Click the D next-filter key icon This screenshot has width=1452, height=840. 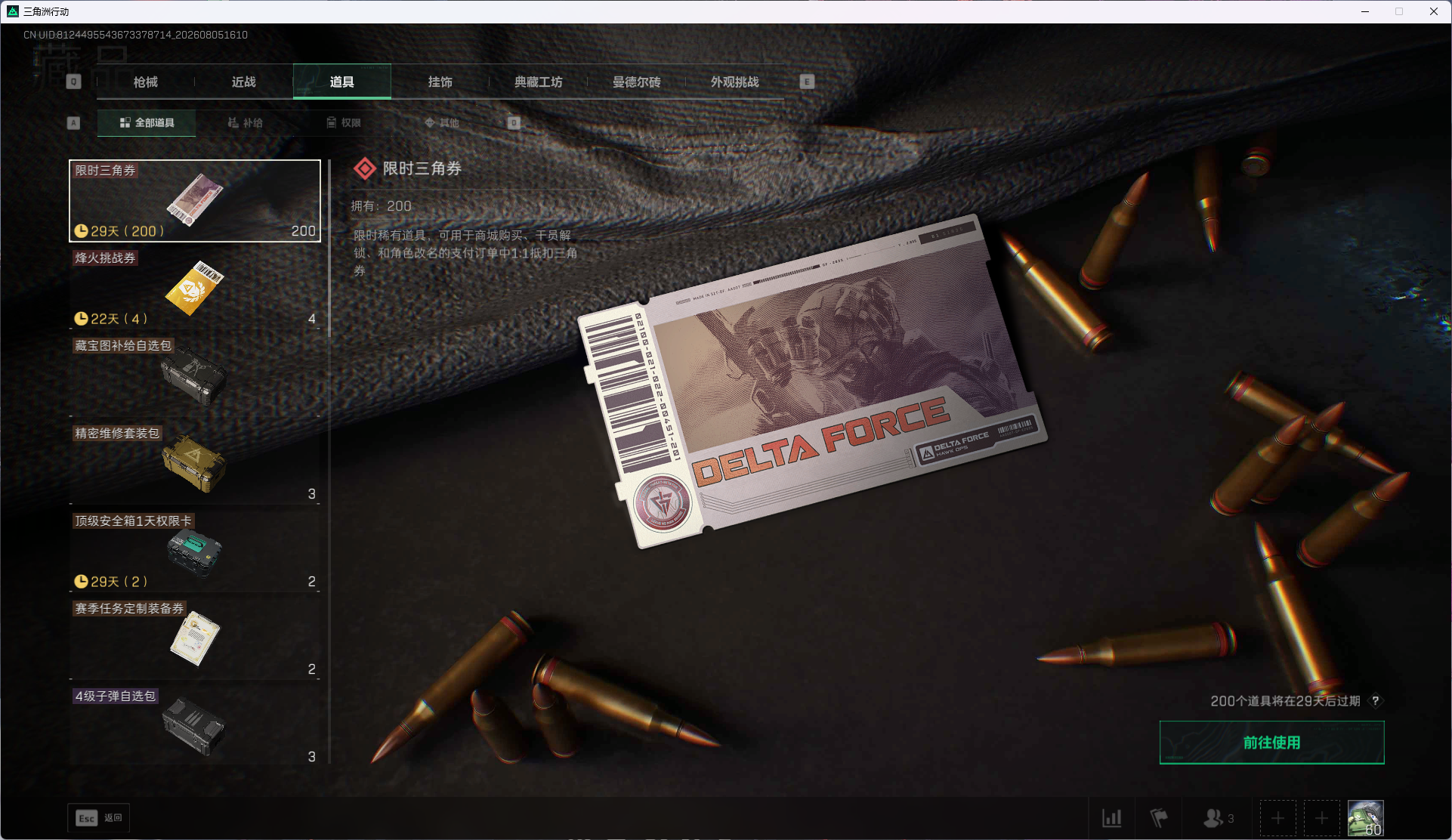pyautogui.click(x=514, y=122)
